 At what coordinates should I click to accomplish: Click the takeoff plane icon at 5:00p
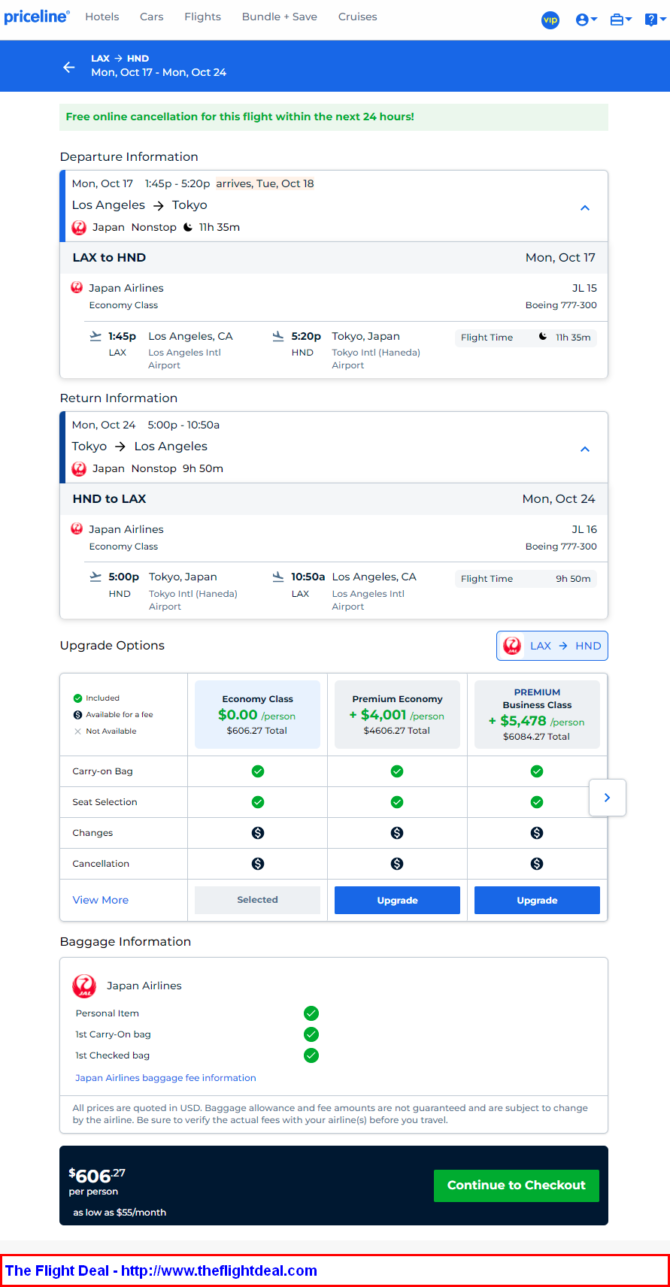click(x=96, y=577)
